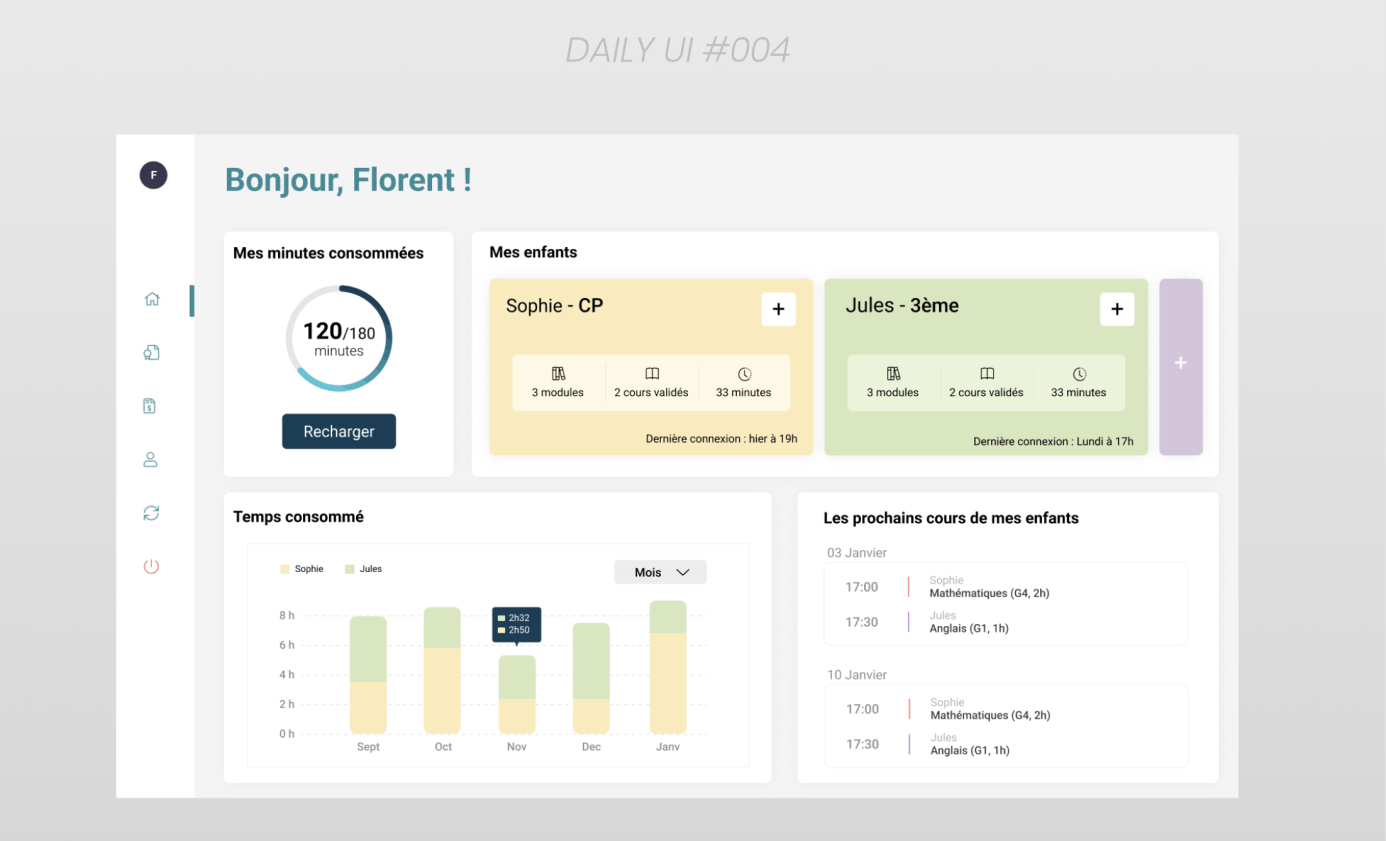Viewport: 1386px width, 841px height.
Task: Open the billing invoice sidebar icon
Action: [x=150, y=406]
